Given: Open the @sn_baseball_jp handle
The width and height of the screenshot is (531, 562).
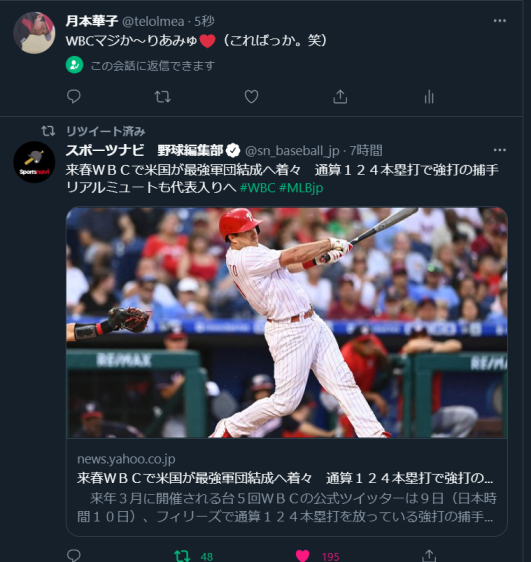Looking at the screenshot, I should coord(292,151).
